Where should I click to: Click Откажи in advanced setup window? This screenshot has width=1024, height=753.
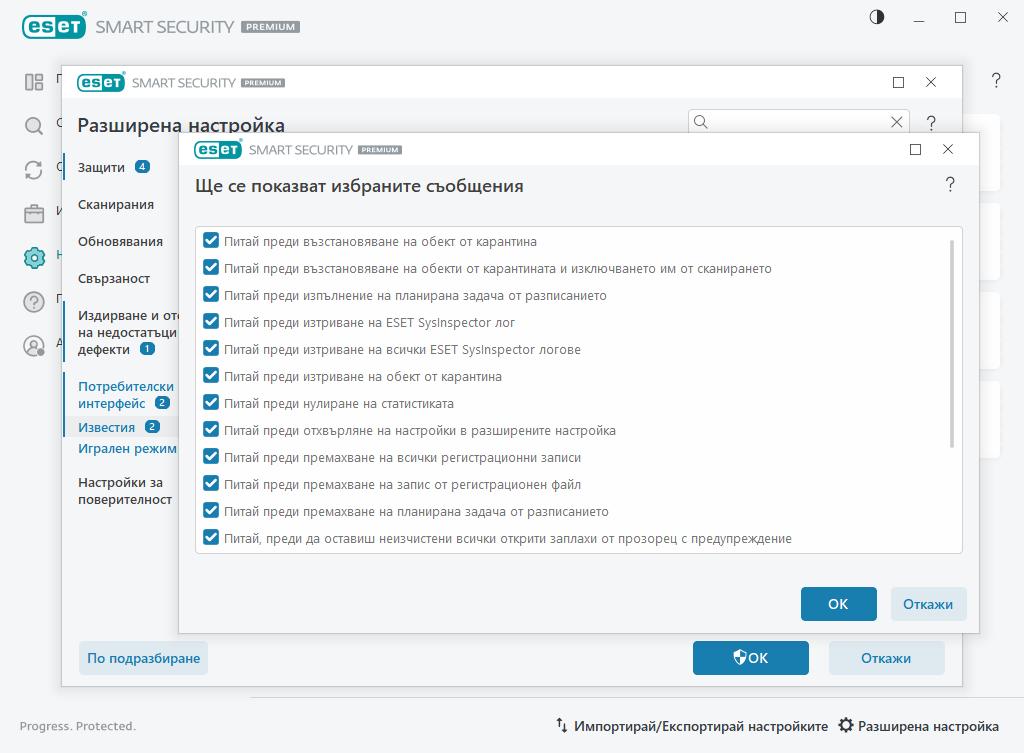point(886,658)
